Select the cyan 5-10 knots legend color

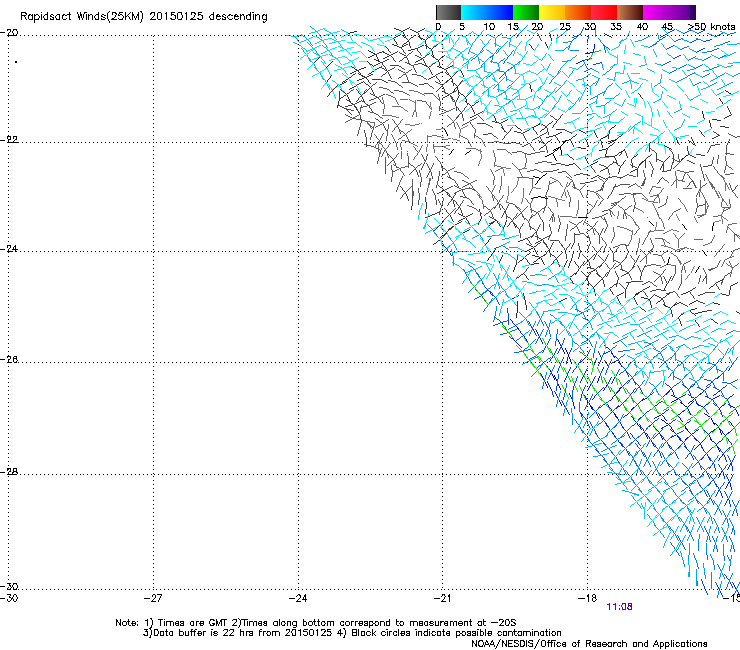pyautogui.click(x=473, y=12)
